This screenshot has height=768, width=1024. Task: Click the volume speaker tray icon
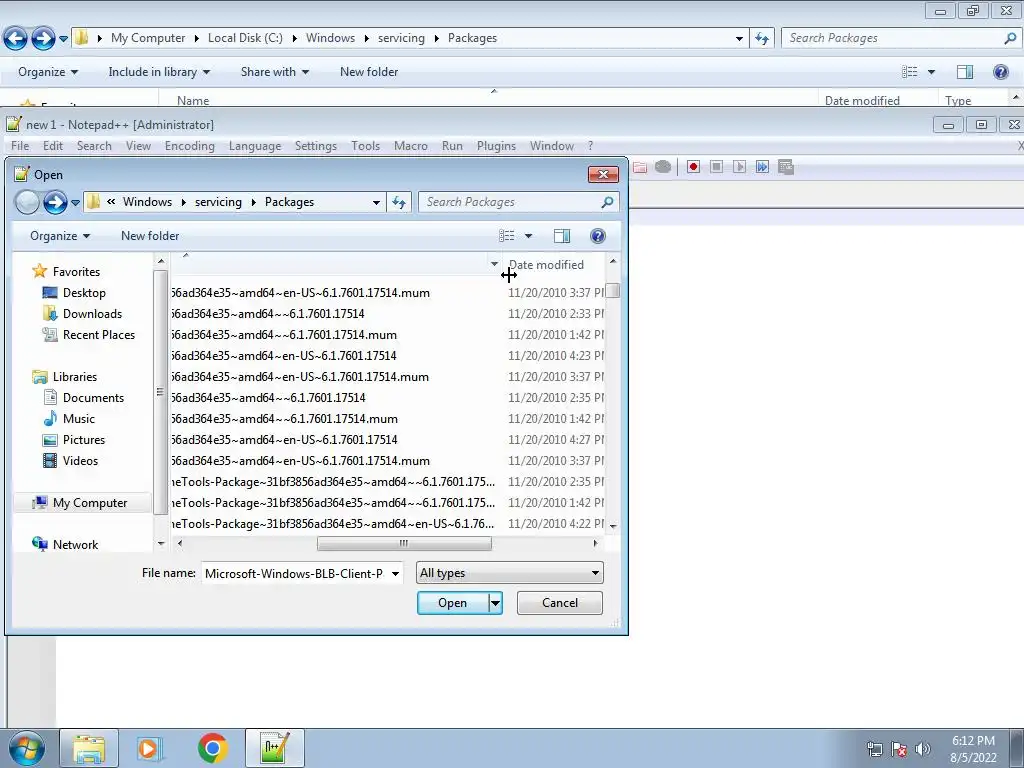point(922,749)
